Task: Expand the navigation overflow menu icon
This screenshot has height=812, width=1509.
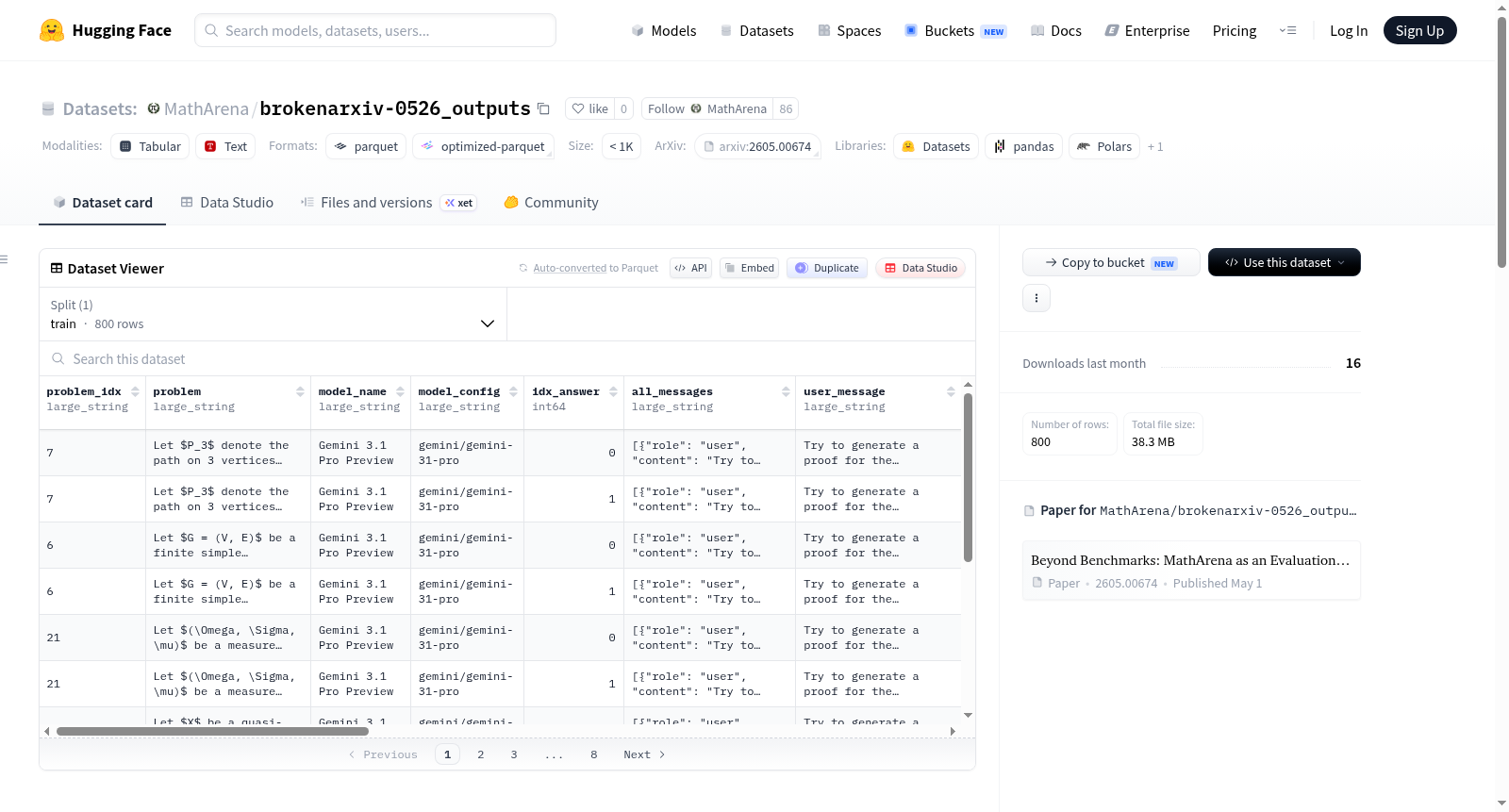Action: [x=1287, y=30]
